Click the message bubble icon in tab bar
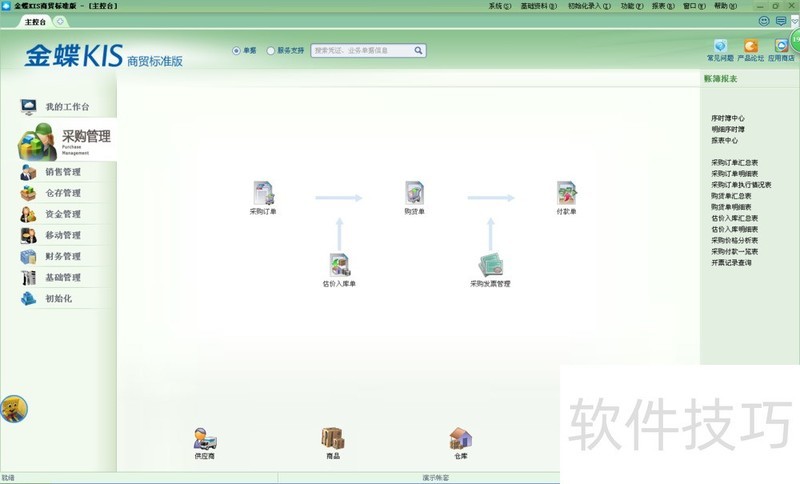The width and height of the screenshot is (800, 484). click(781, 21)
